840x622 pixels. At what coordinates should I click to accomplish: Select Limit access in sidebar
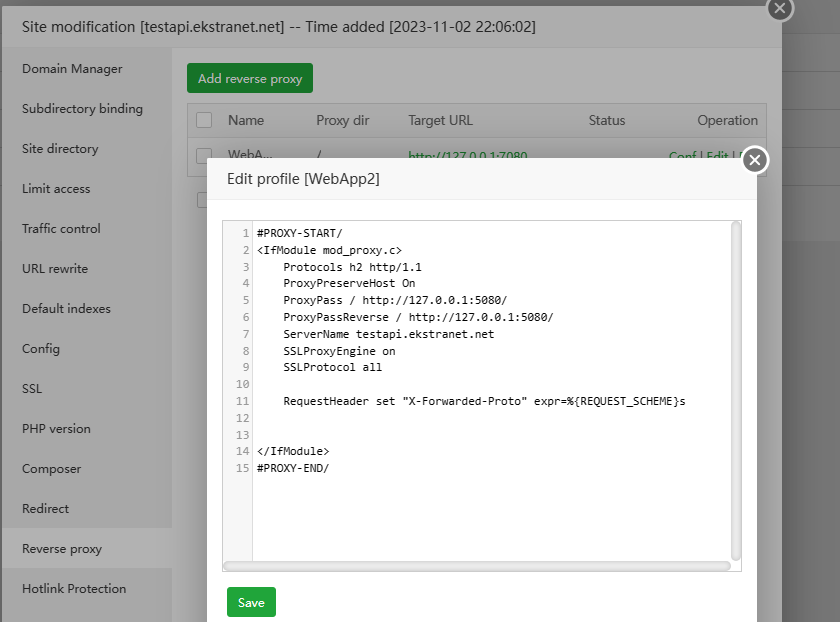point(56,189)
